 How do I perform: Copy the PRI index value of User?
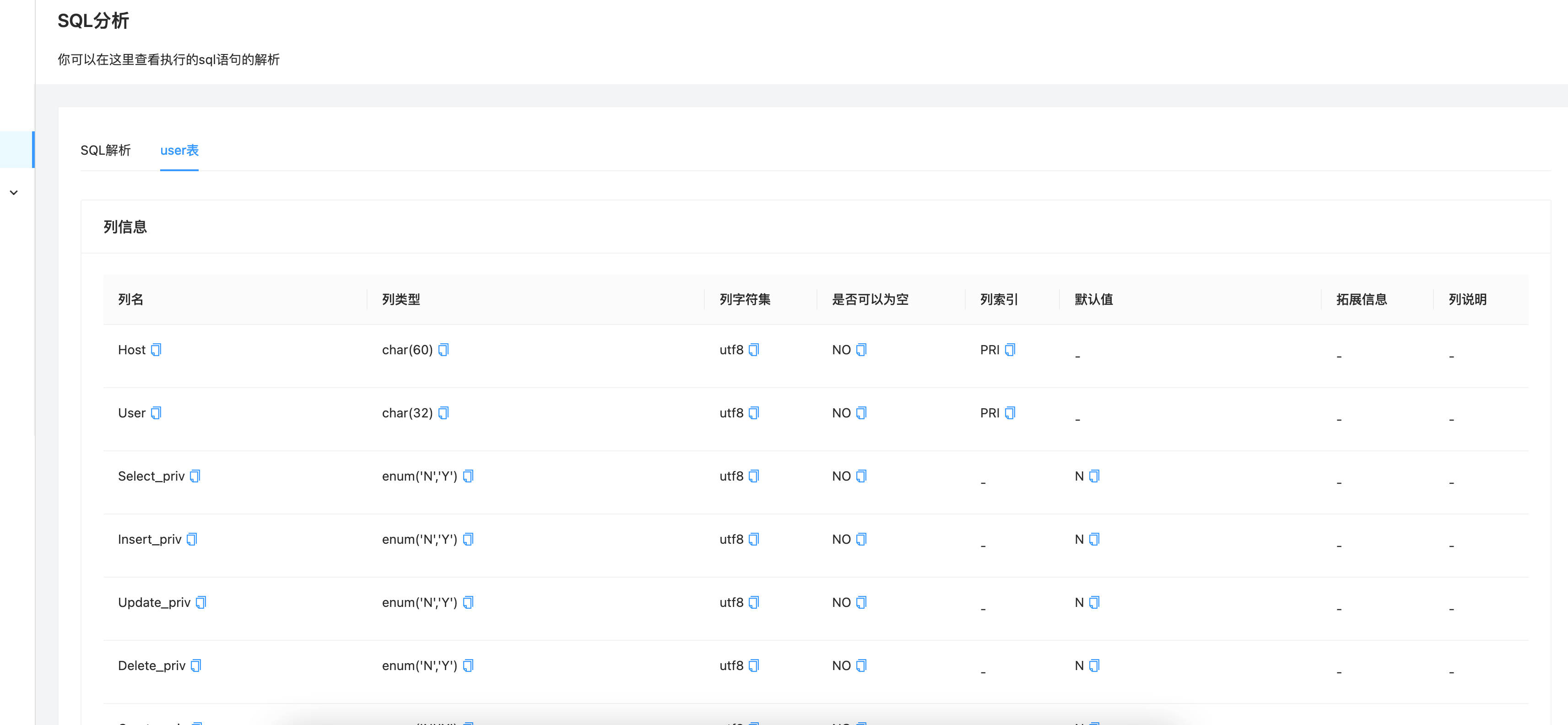pos(1011,413)
